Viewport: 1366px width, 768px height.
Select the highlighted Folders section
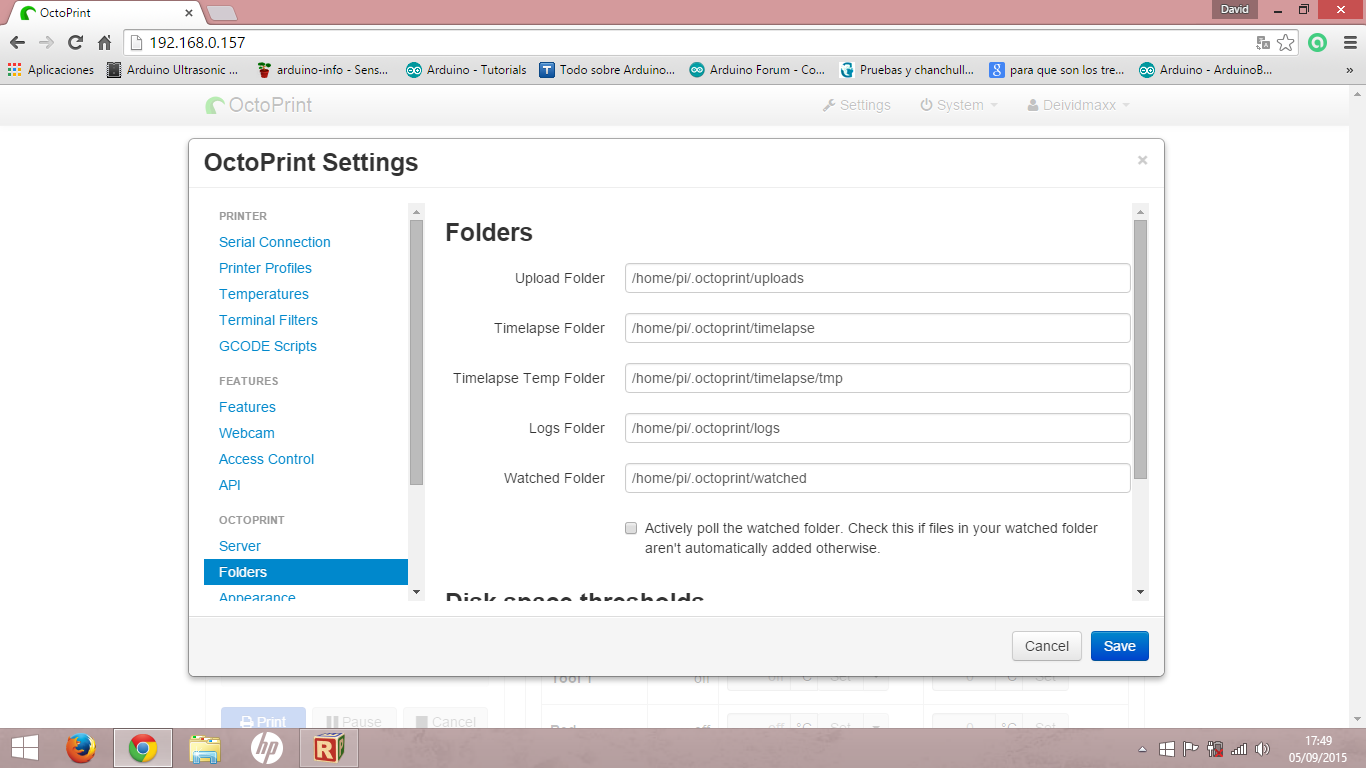(306, 572)
